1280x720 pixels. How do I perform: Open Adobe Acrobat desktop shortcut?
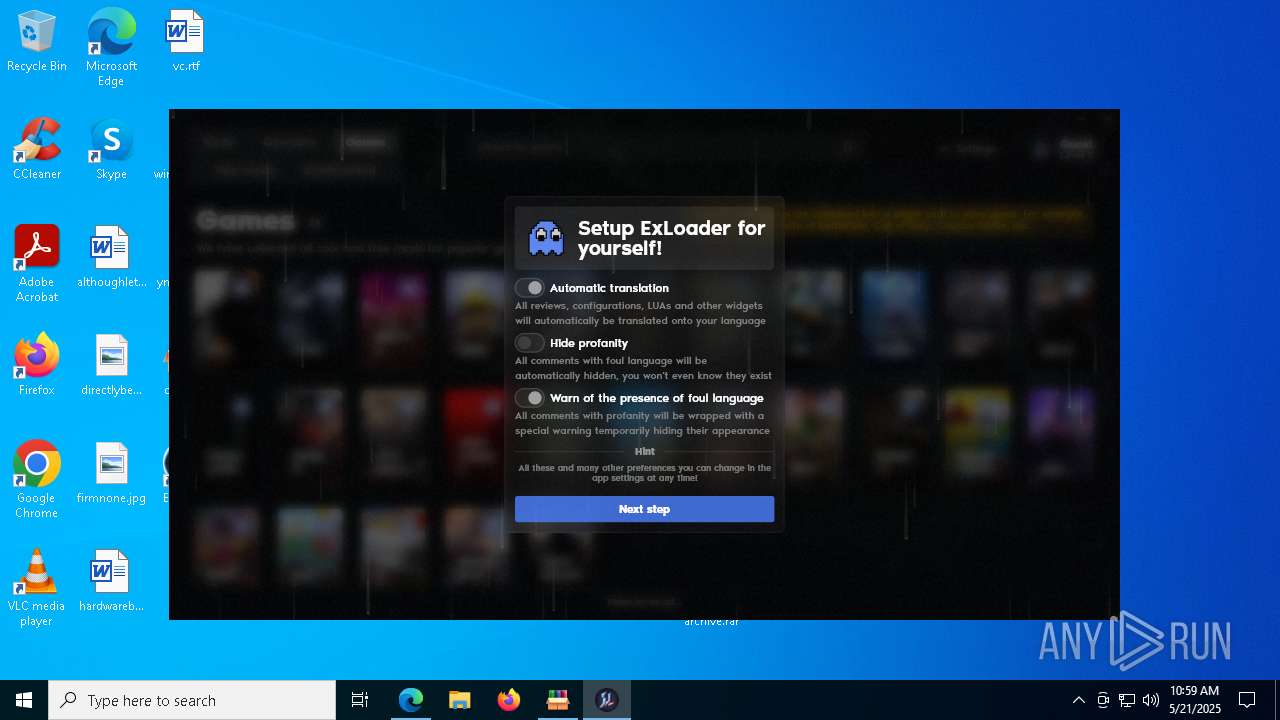click(37, 264)
